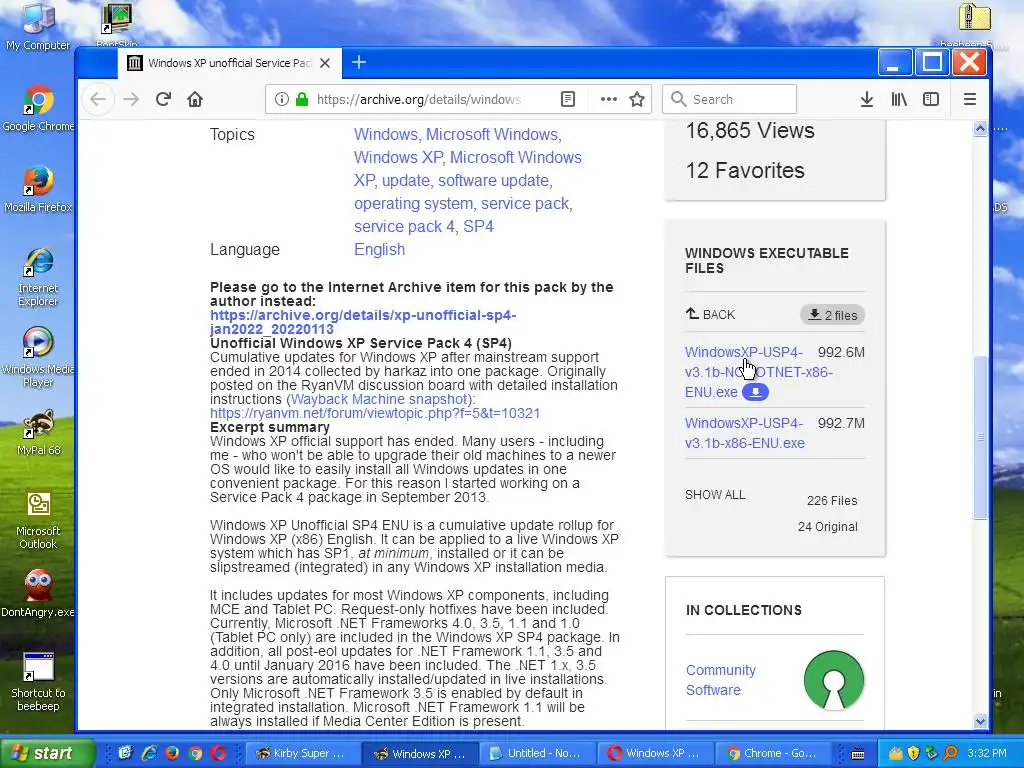Open the Shortcut to beebeep icon
1024x768 pixels.
click(x=38, y=682)
